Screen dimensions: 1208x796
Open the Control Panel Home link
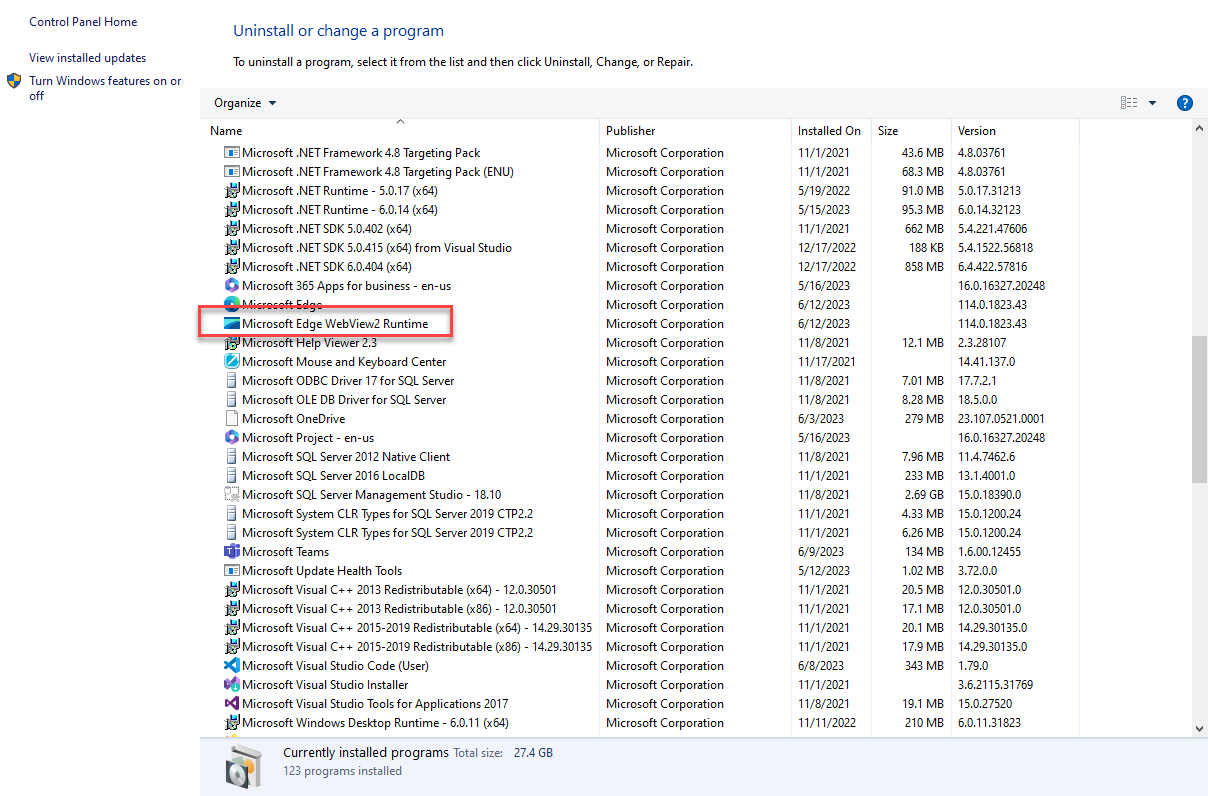(83, 22)
